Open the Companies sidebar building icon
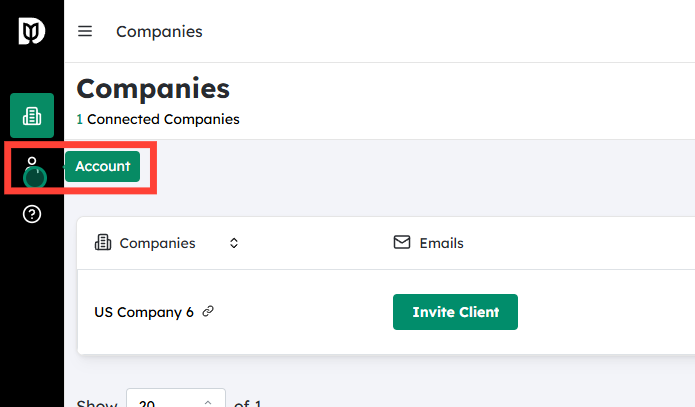Screen dimensions: 695x407 point(31,116)
